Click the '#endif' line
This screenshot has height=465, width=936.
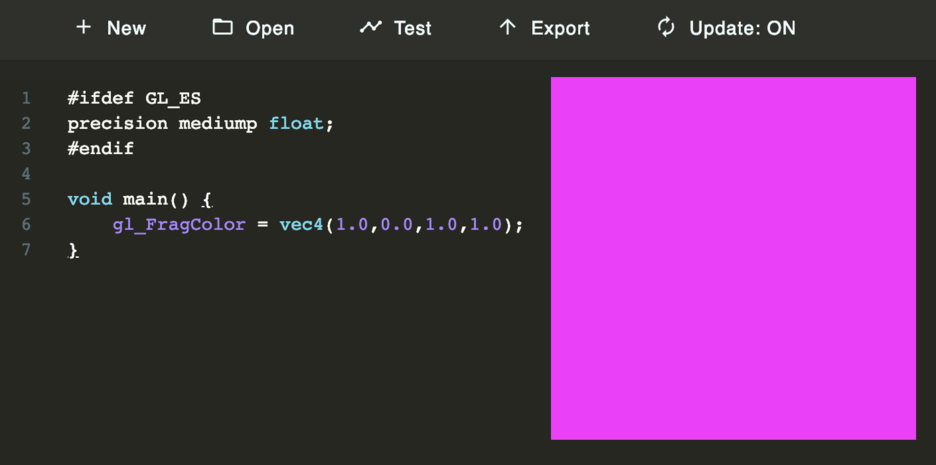click(101, 148)
